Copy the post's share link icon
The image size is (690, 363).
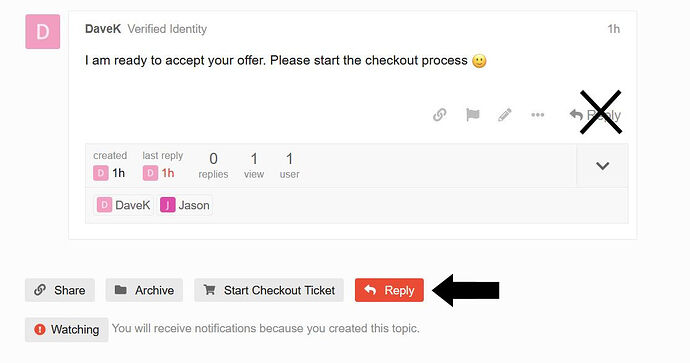coord(440,115)
